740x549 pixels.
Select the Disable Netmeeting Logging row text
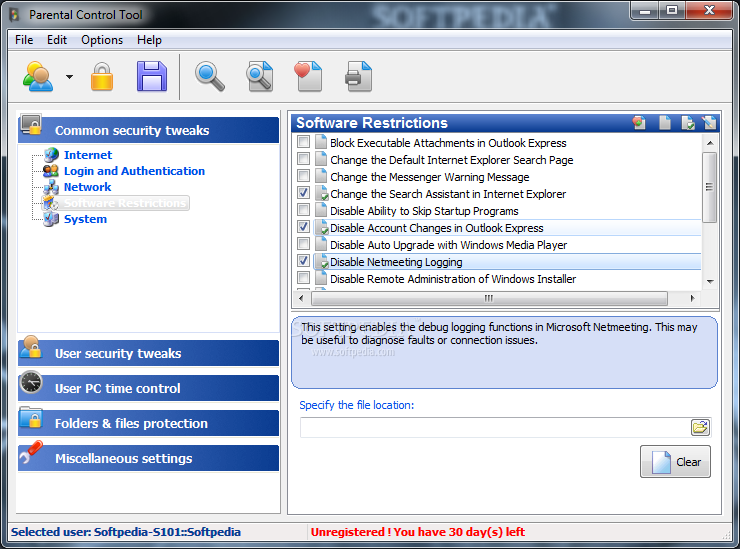[x=396, y=262]
